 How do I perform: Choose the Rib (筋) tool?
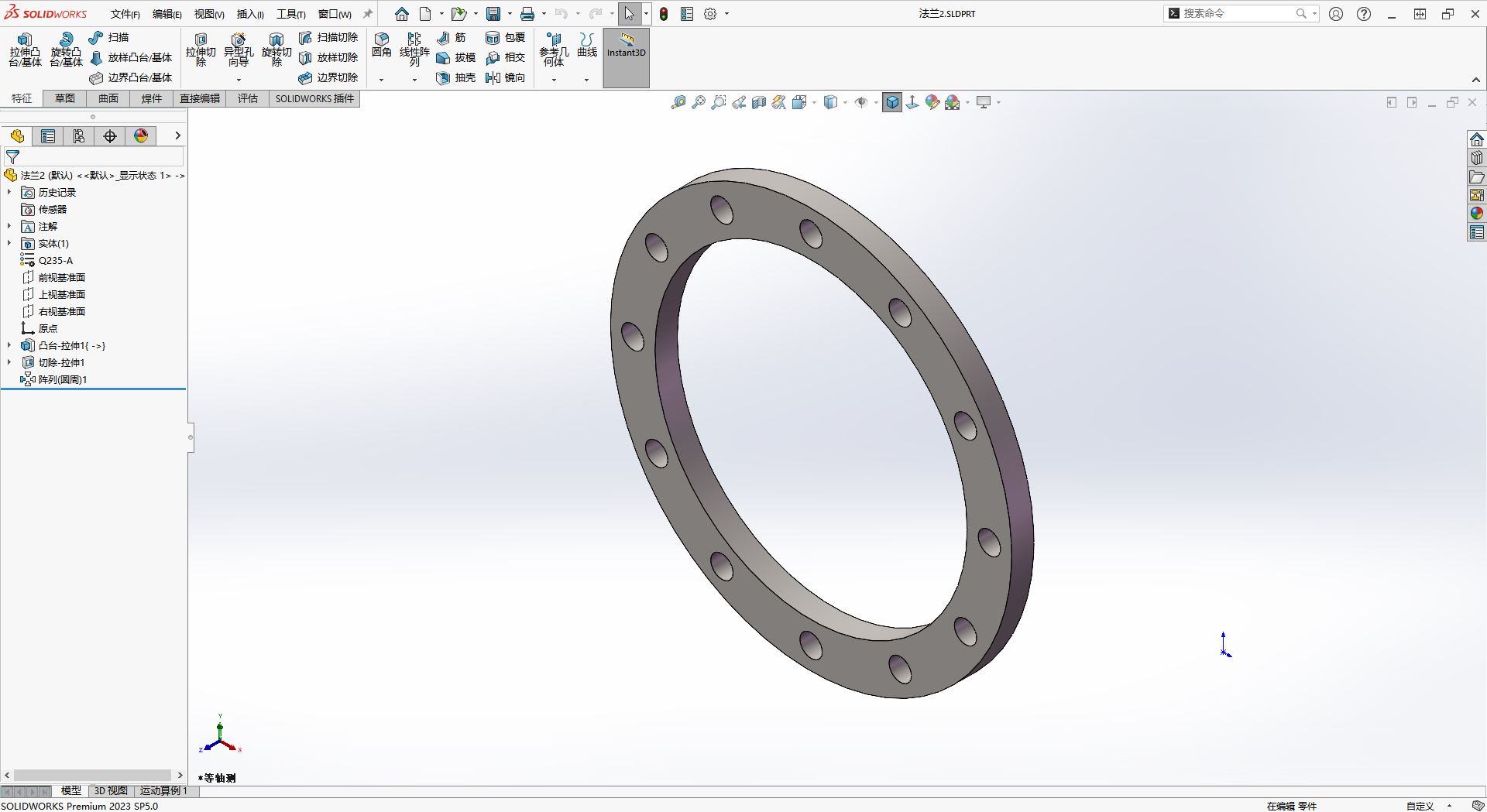(x=452, y=37)
